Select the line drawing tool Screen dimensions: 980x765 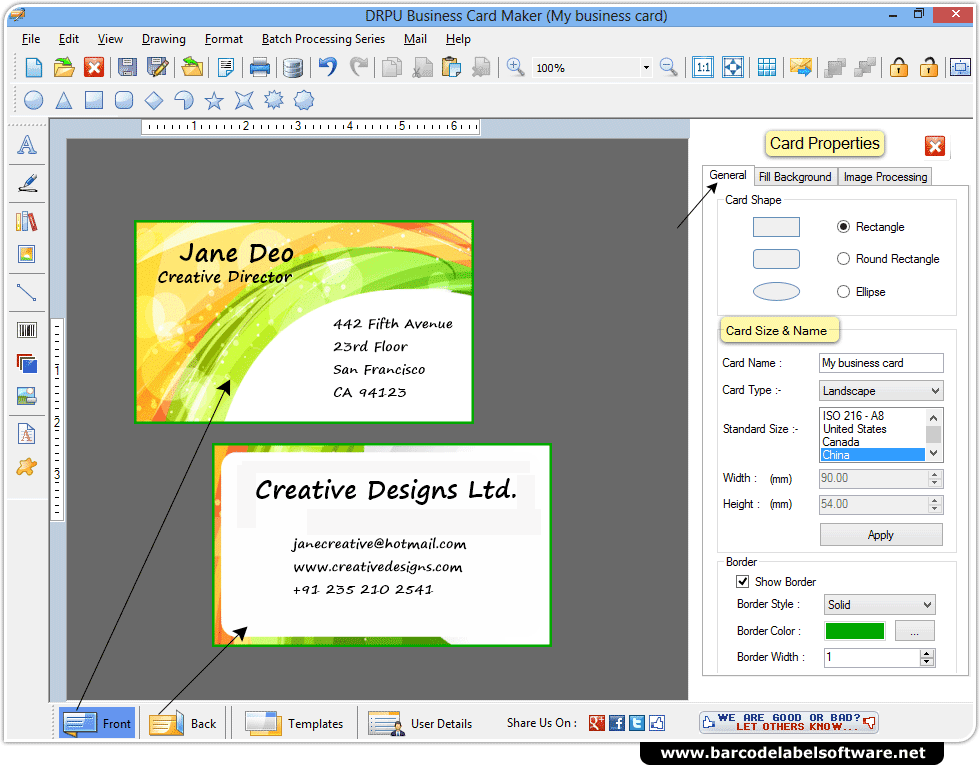click(x=27, y=292)
